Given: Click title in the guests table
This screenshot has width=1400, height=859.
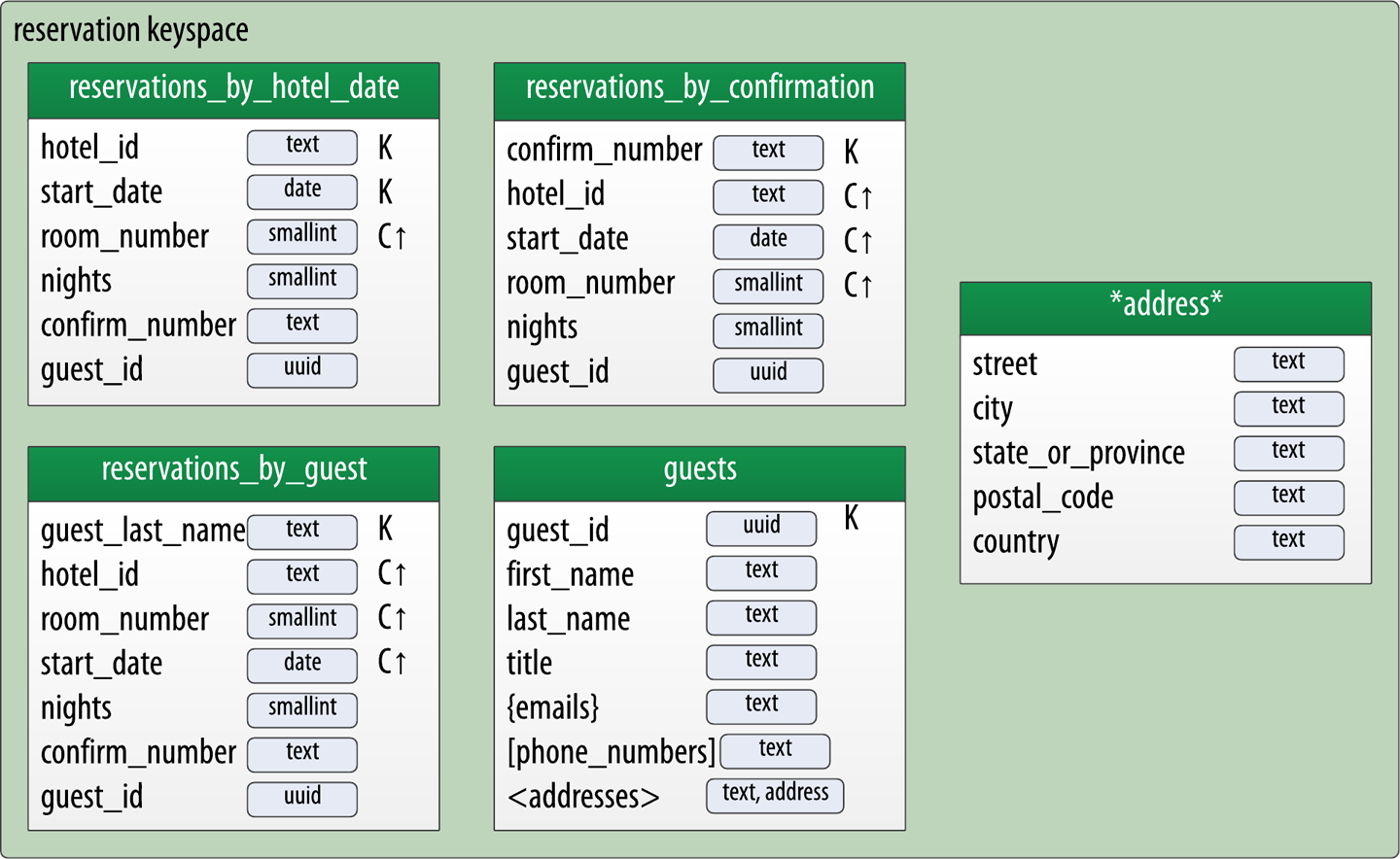Looking at the screenshot, I should pos(529,665).
